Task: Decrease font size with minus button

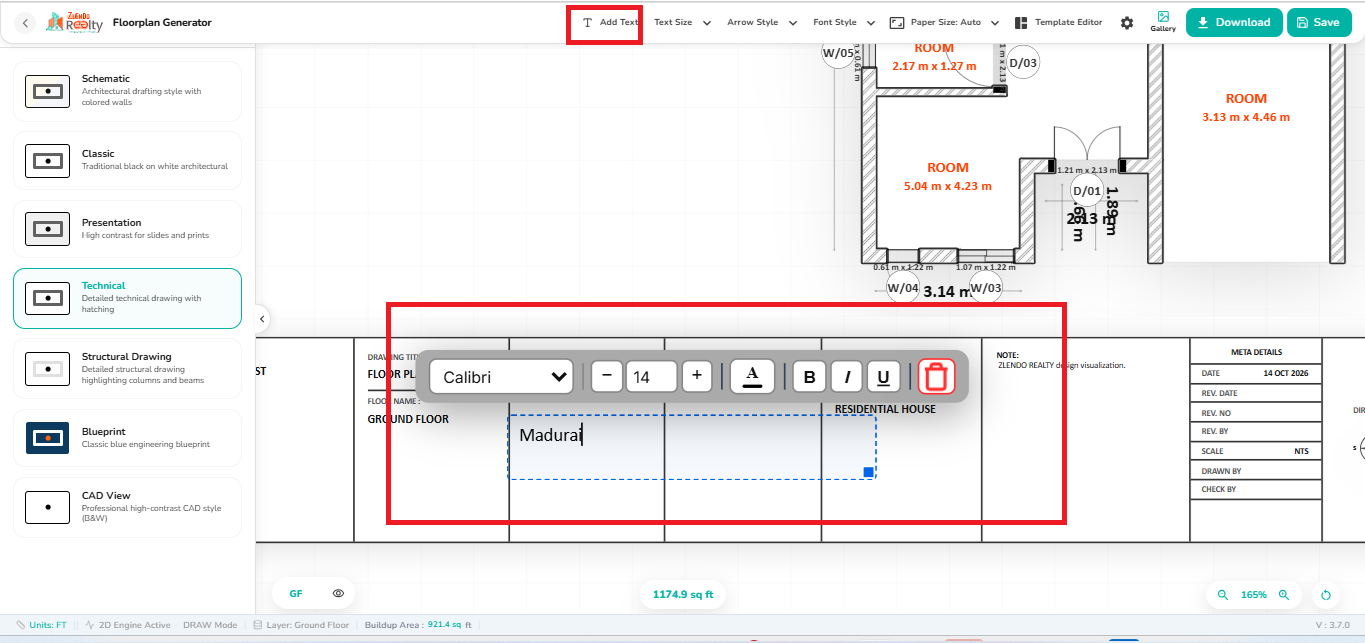Action: pyautogui.click(x=606, y=377)
